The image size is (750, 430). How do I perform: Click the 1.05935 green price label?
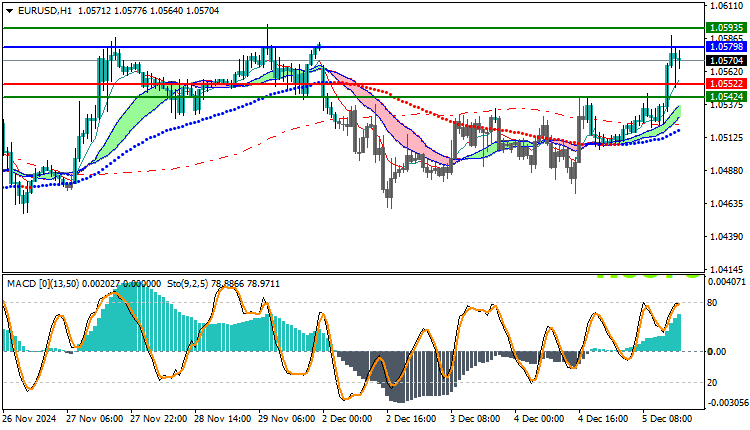point(726,28)
